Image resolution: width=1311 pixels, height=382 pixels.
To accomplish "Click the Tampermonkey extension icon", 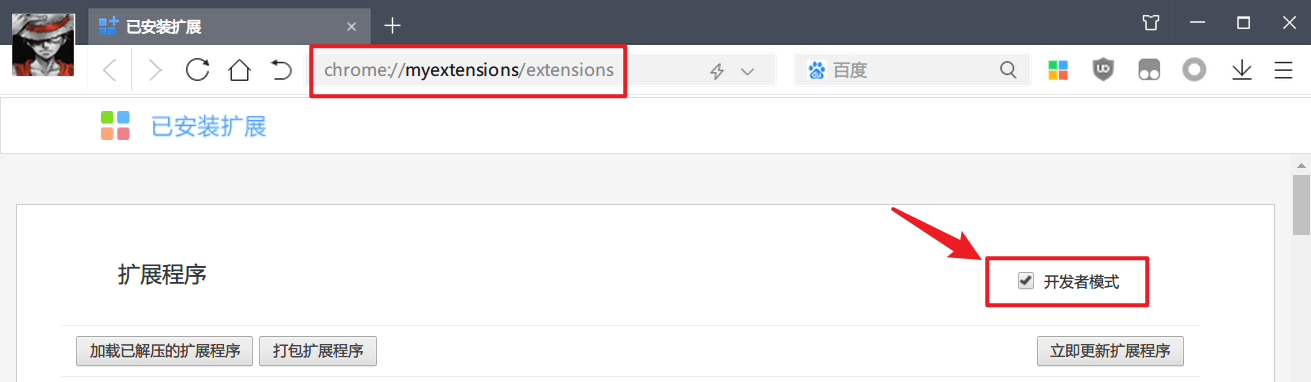I will [x=1149, y=70].
